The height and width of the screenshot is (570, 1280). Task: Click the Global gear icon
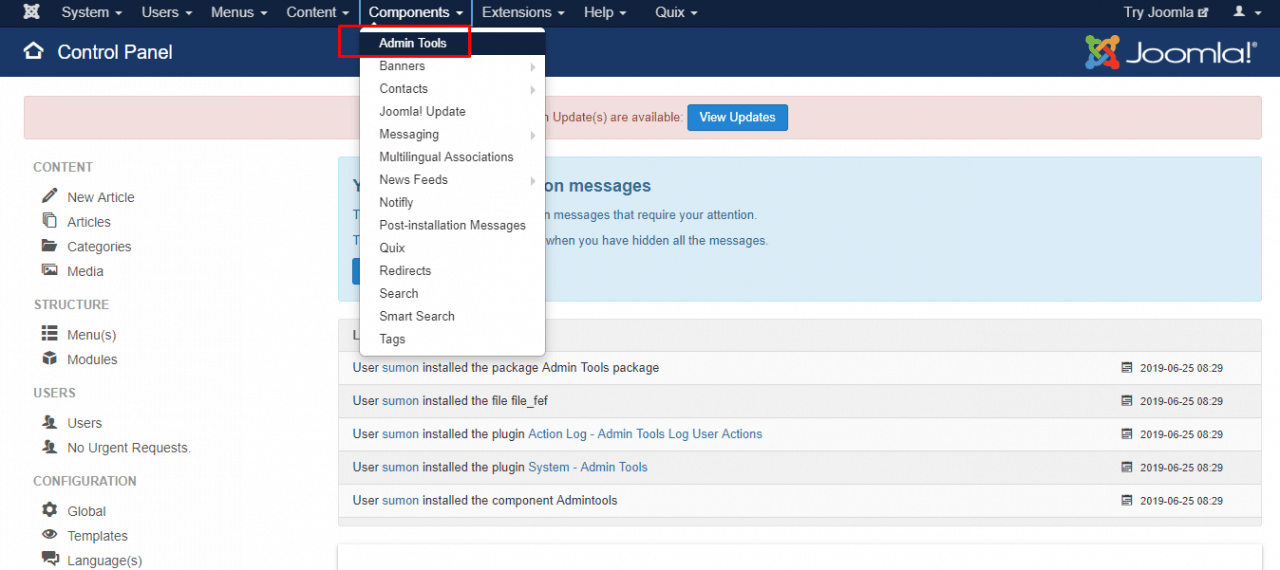tap(49, 510)
